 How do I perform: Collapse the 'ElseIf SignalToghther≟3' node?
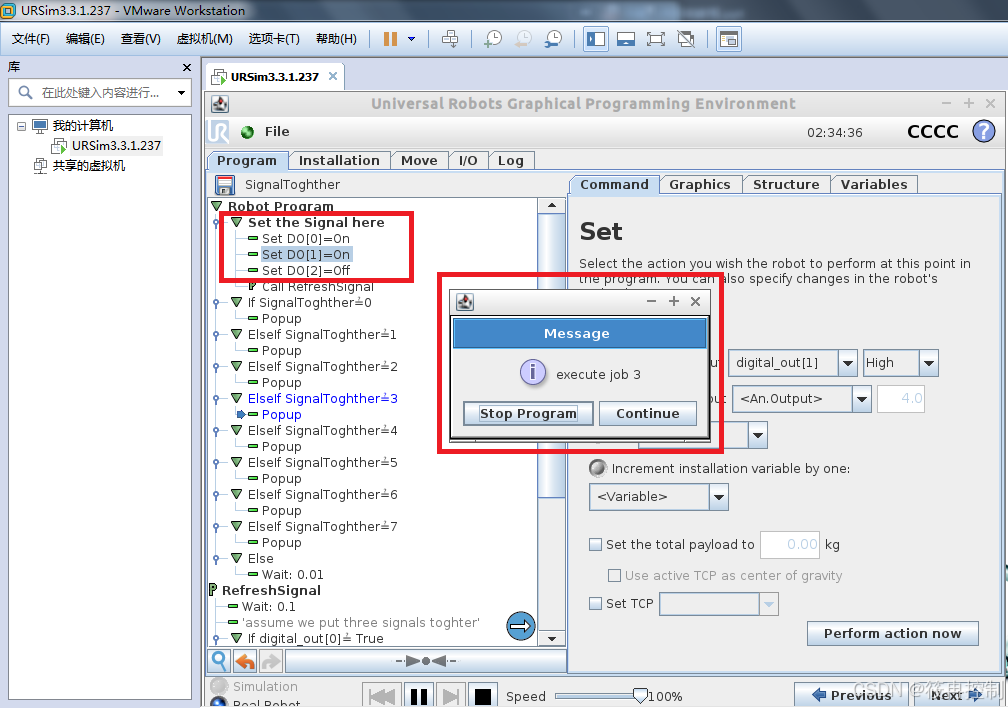coord(237,398)
